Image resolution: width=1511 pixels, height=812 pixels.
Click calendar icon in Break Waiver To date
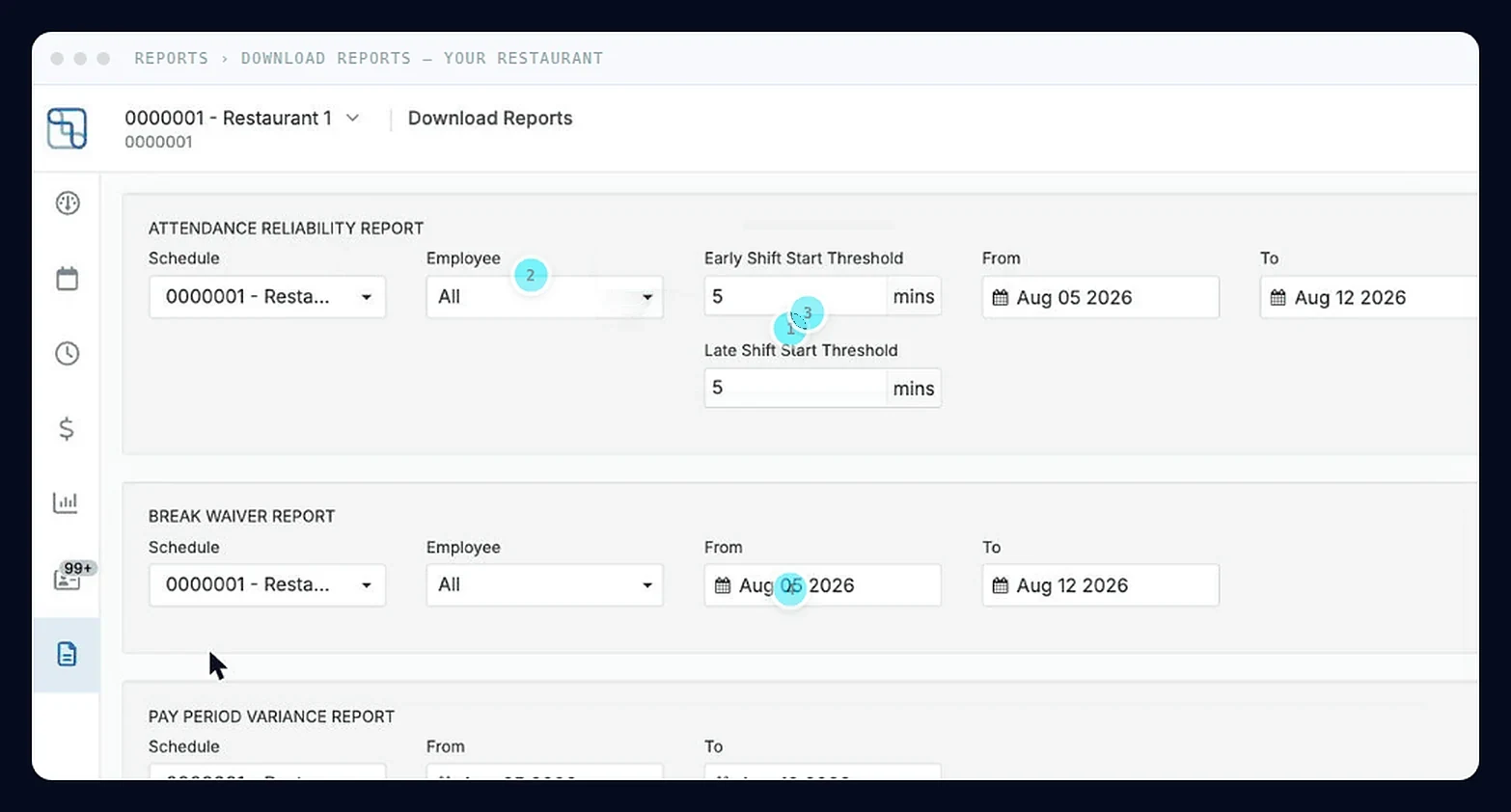(x=1001, y=585)
